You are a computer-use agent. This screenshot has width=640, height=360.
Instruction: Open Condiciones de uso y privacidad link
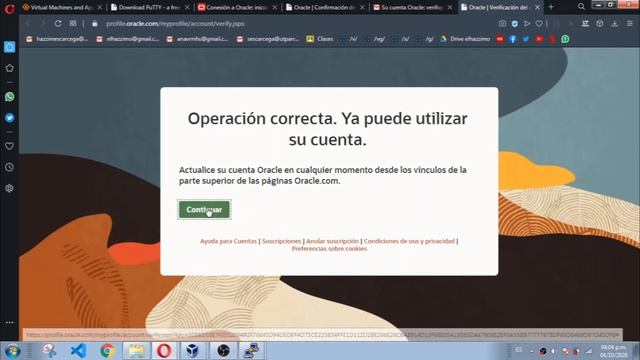409,241
